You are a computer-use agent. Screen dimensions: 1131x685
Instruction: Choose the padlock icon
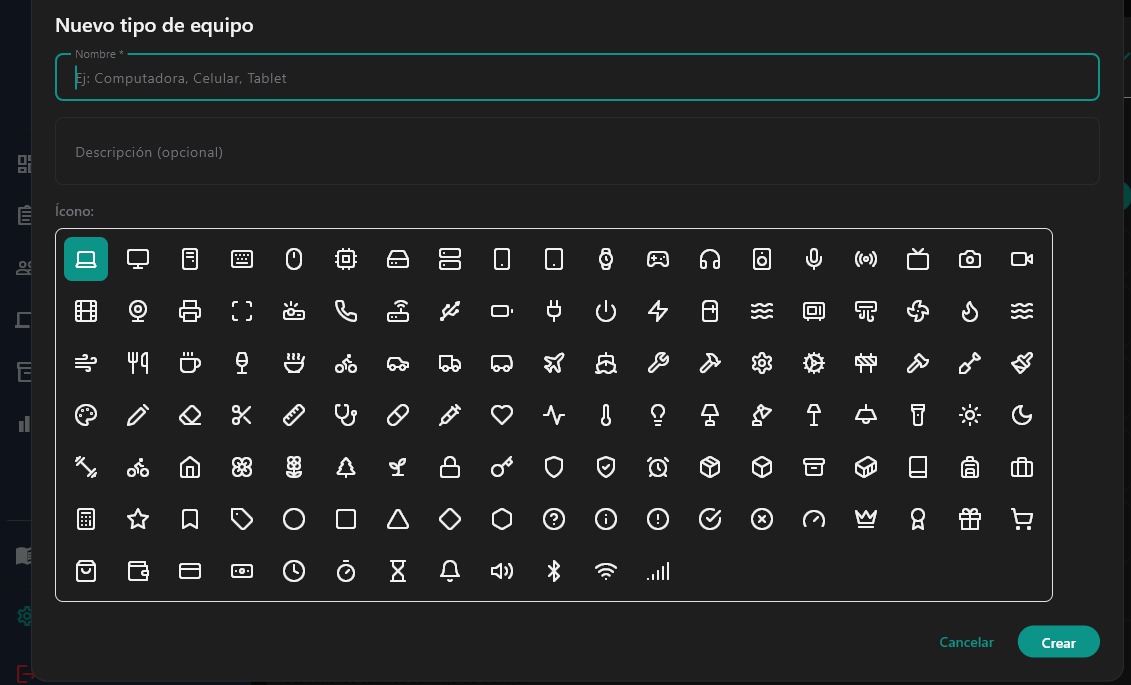point(450,467)
